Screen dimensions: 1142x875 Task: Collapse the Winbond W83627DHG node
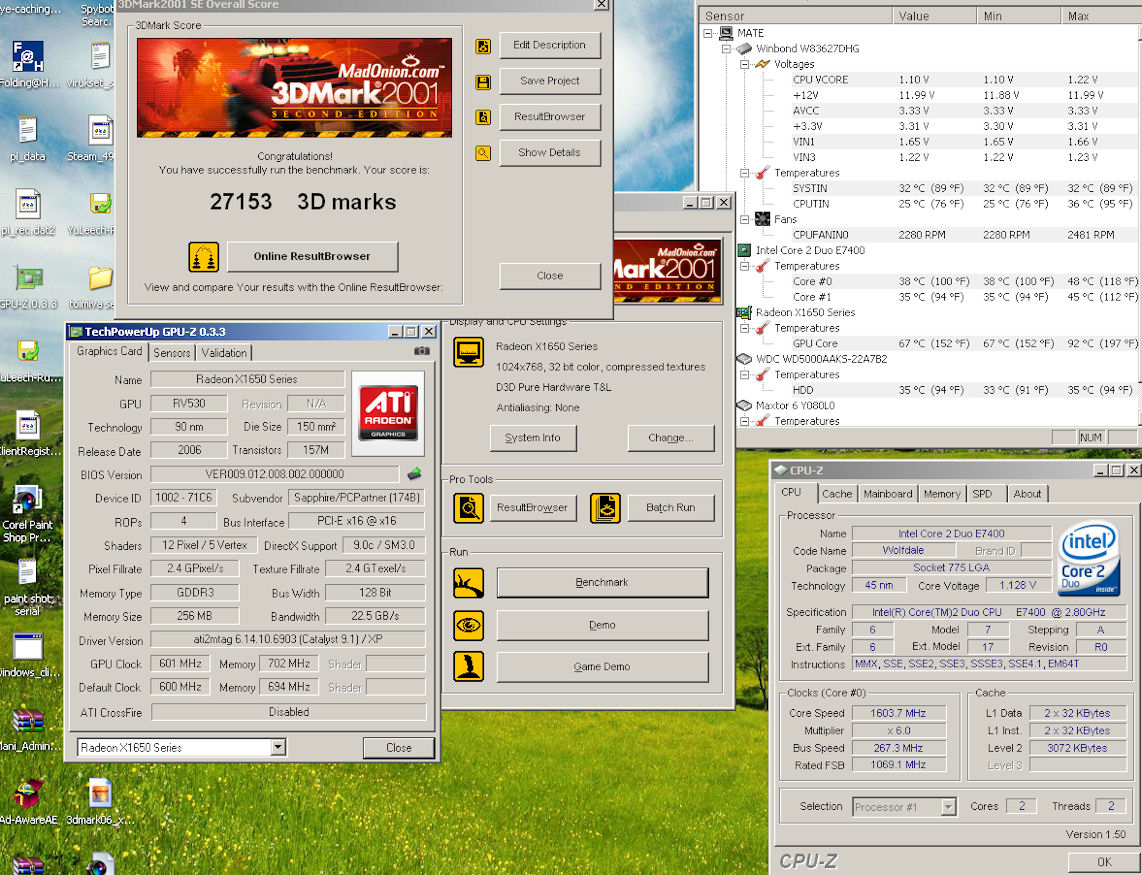[725, 49]
